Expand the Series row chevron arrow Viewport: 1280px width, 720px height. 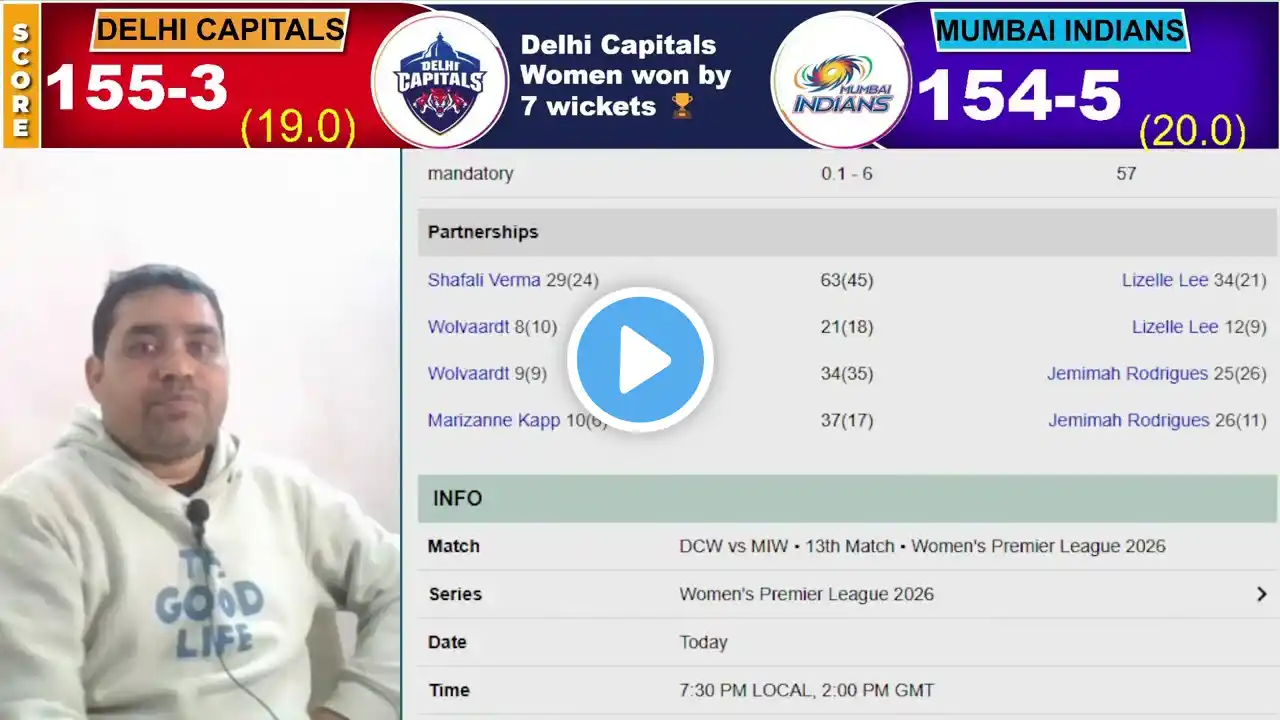click(1261, 594)
